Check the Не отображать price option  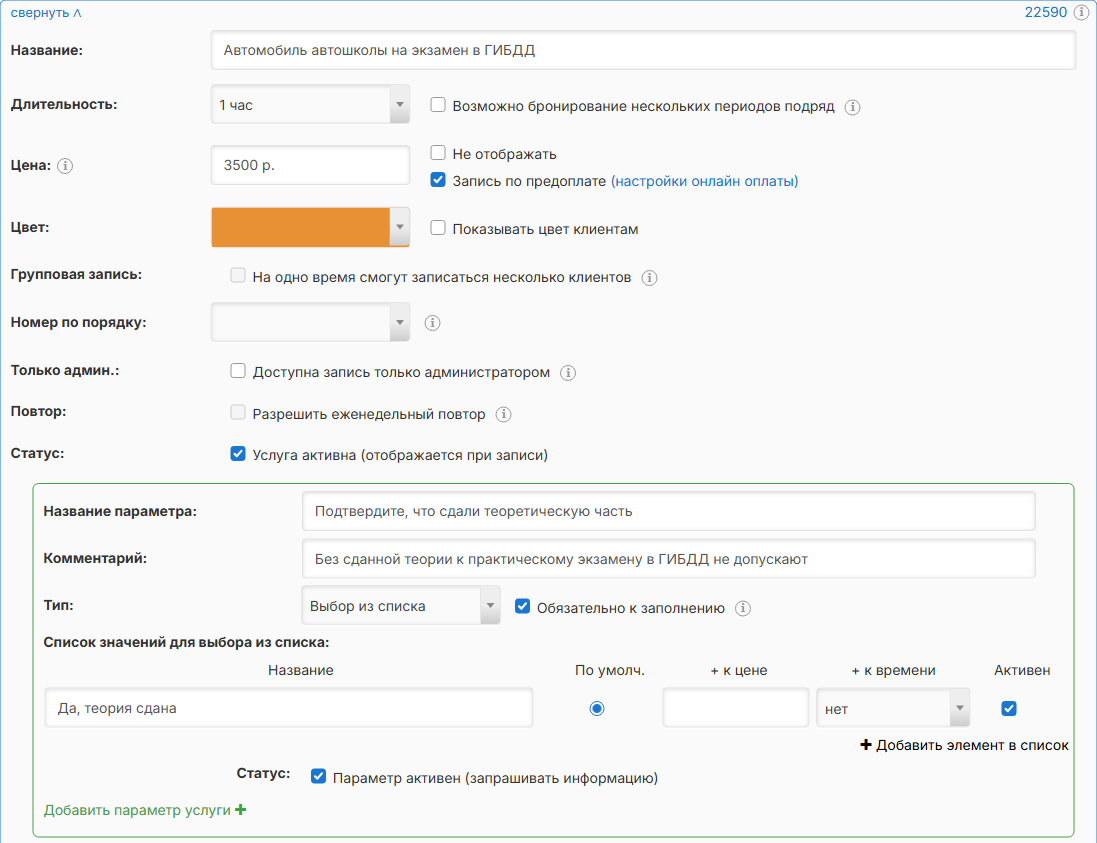[438, 153]
